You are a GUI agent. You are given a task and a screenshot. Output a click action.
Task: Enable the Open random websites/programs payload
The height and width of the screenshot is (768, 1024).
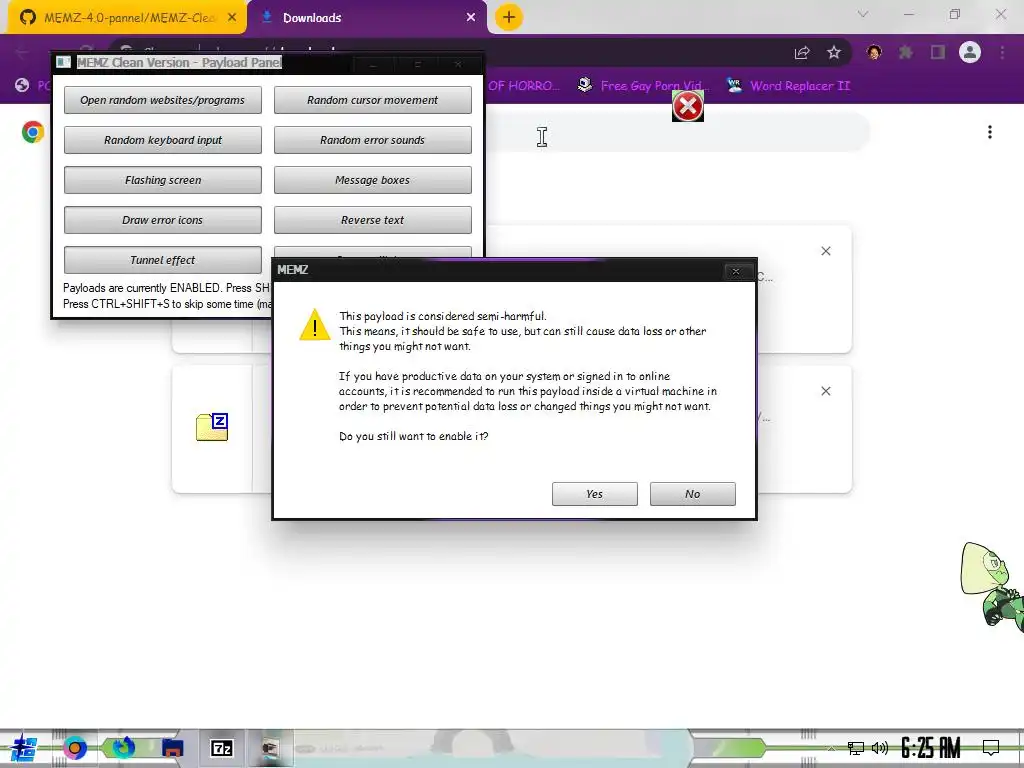click(163, 100)
